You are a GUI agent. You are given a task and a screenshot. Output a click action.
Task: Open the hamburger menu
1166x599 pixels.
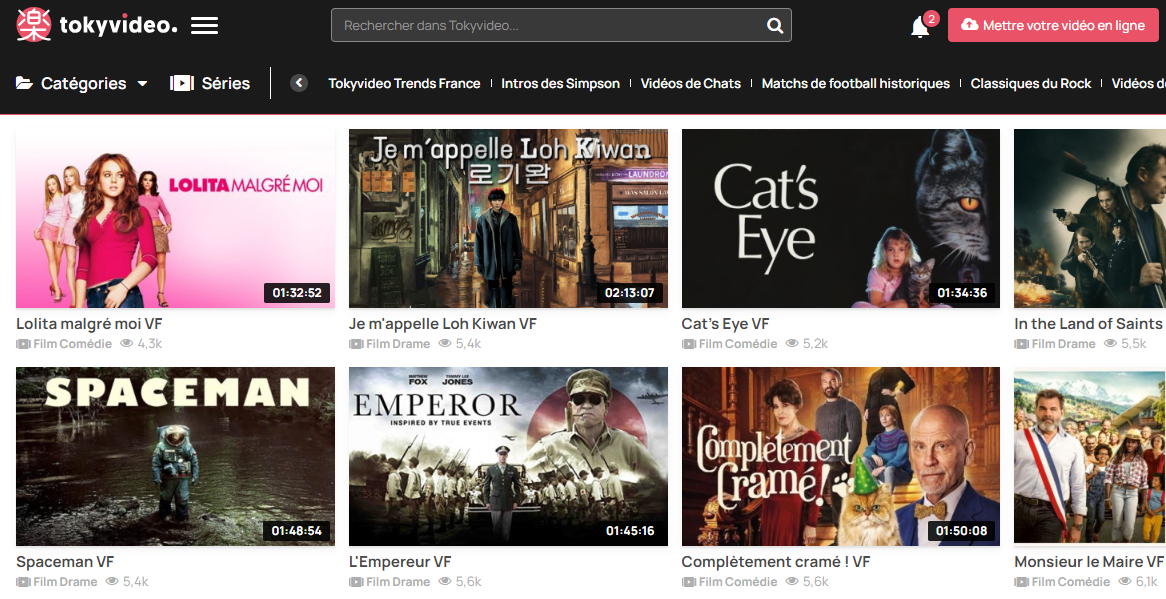tap(204, 25)
